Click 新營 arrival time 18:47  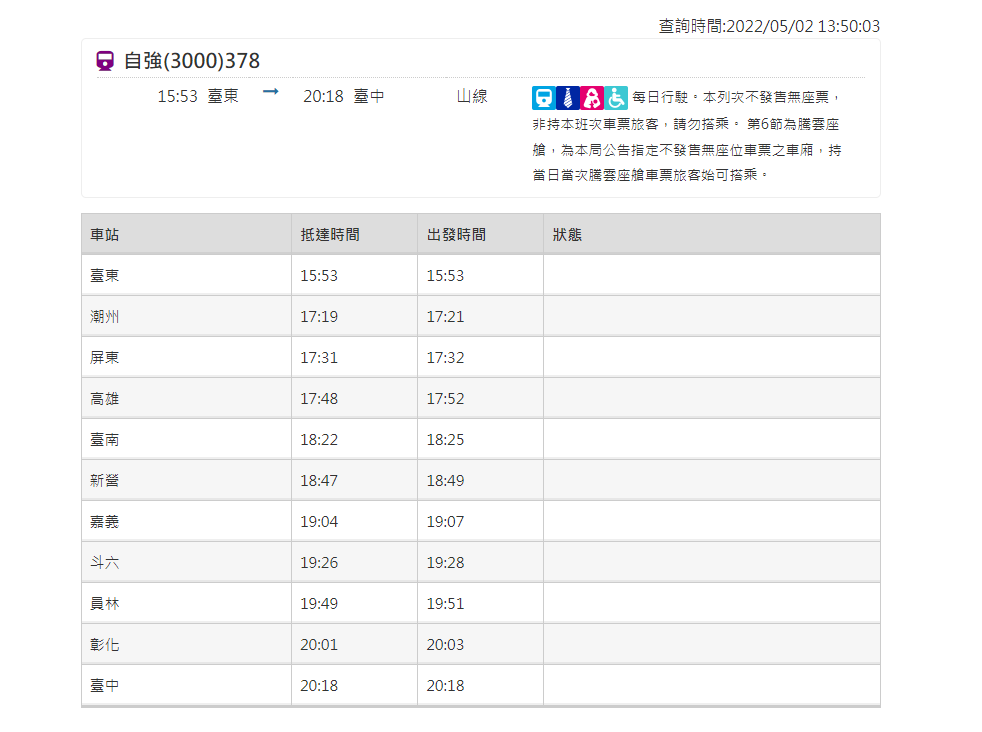[x=319, y=481]
